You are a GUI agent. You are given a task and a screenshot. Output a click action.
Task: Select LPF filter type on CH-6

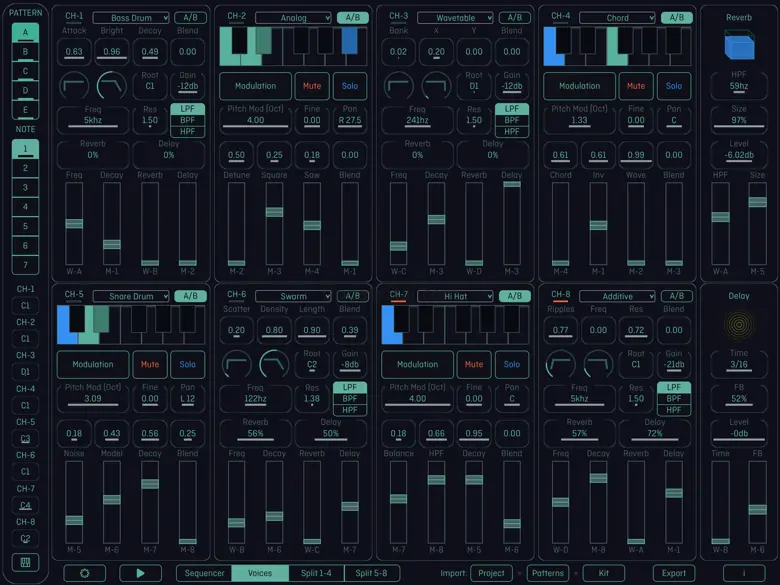tap(350, 388)
